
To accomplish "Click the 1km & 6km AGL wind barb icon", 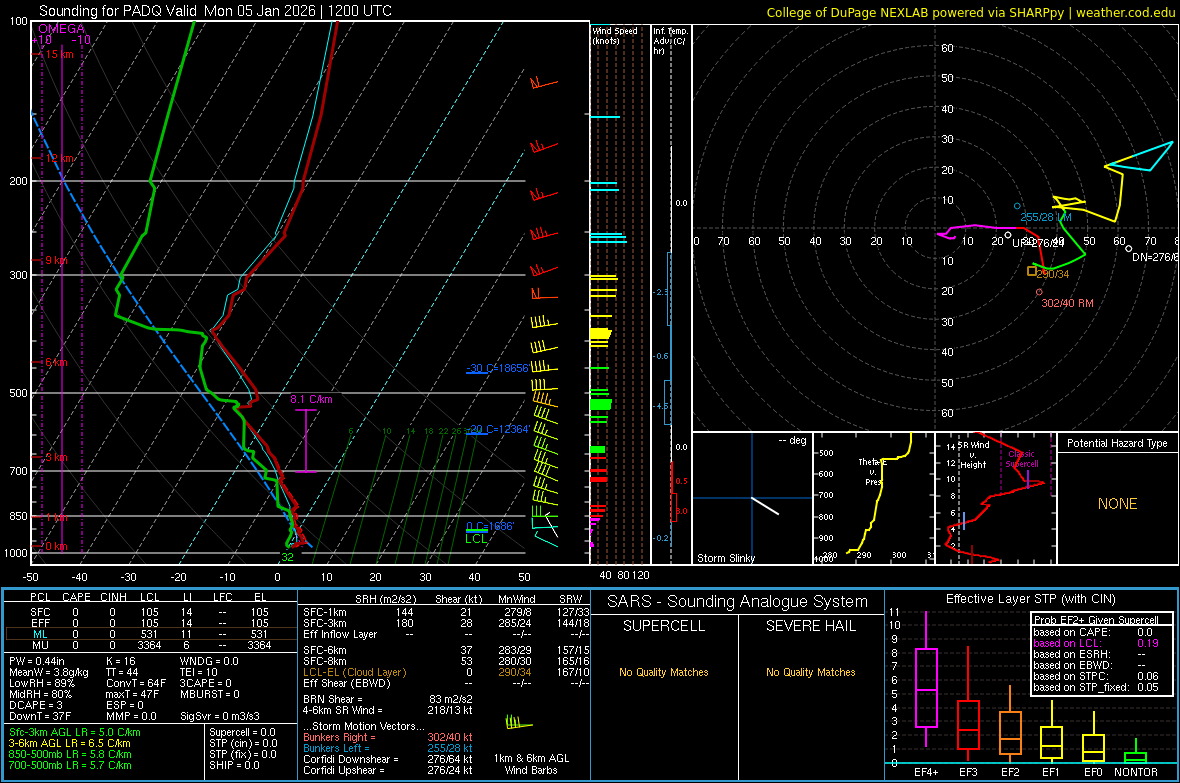I will 519,723.
